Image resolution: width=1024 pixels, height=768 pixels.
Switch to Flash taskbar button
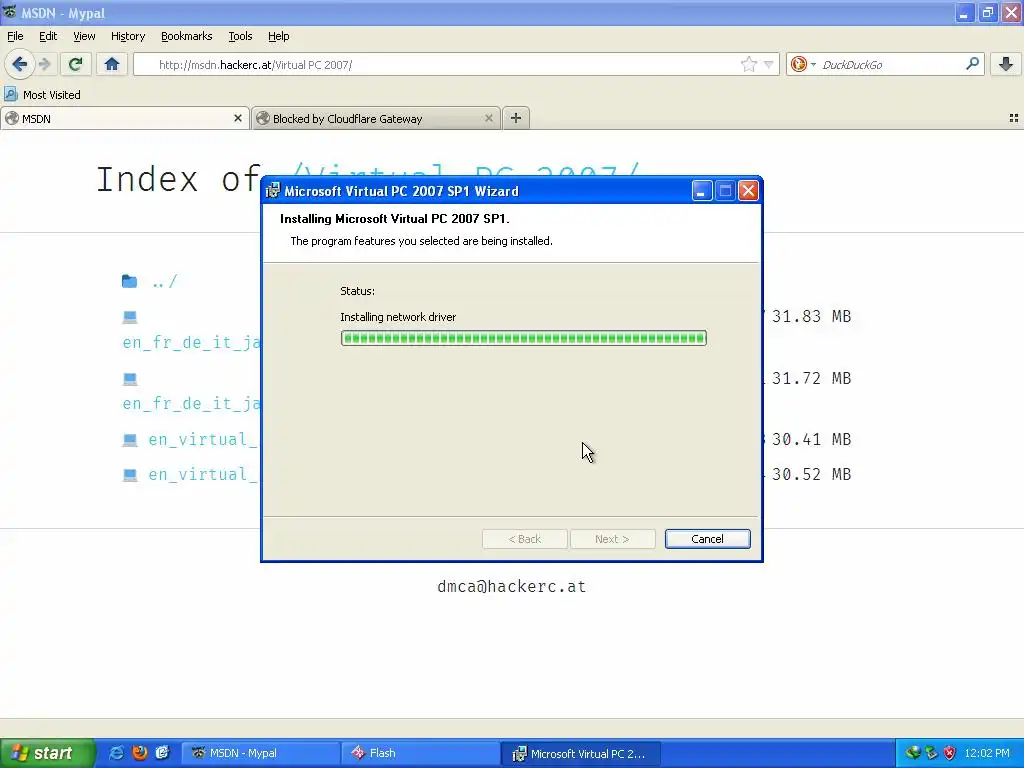click(420, 753)
